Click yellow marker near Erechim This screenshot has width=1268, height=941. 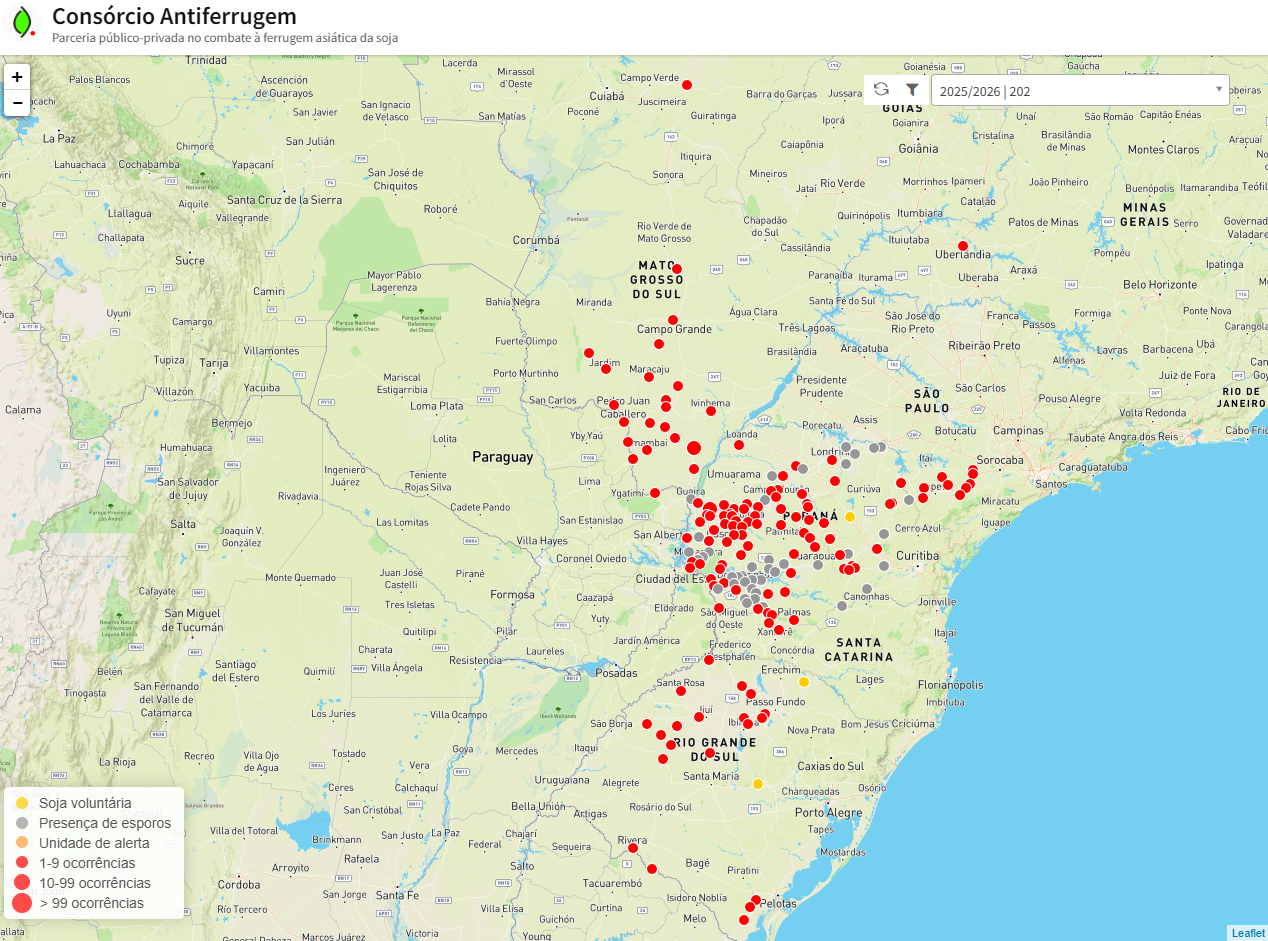(x=803, y=682)
